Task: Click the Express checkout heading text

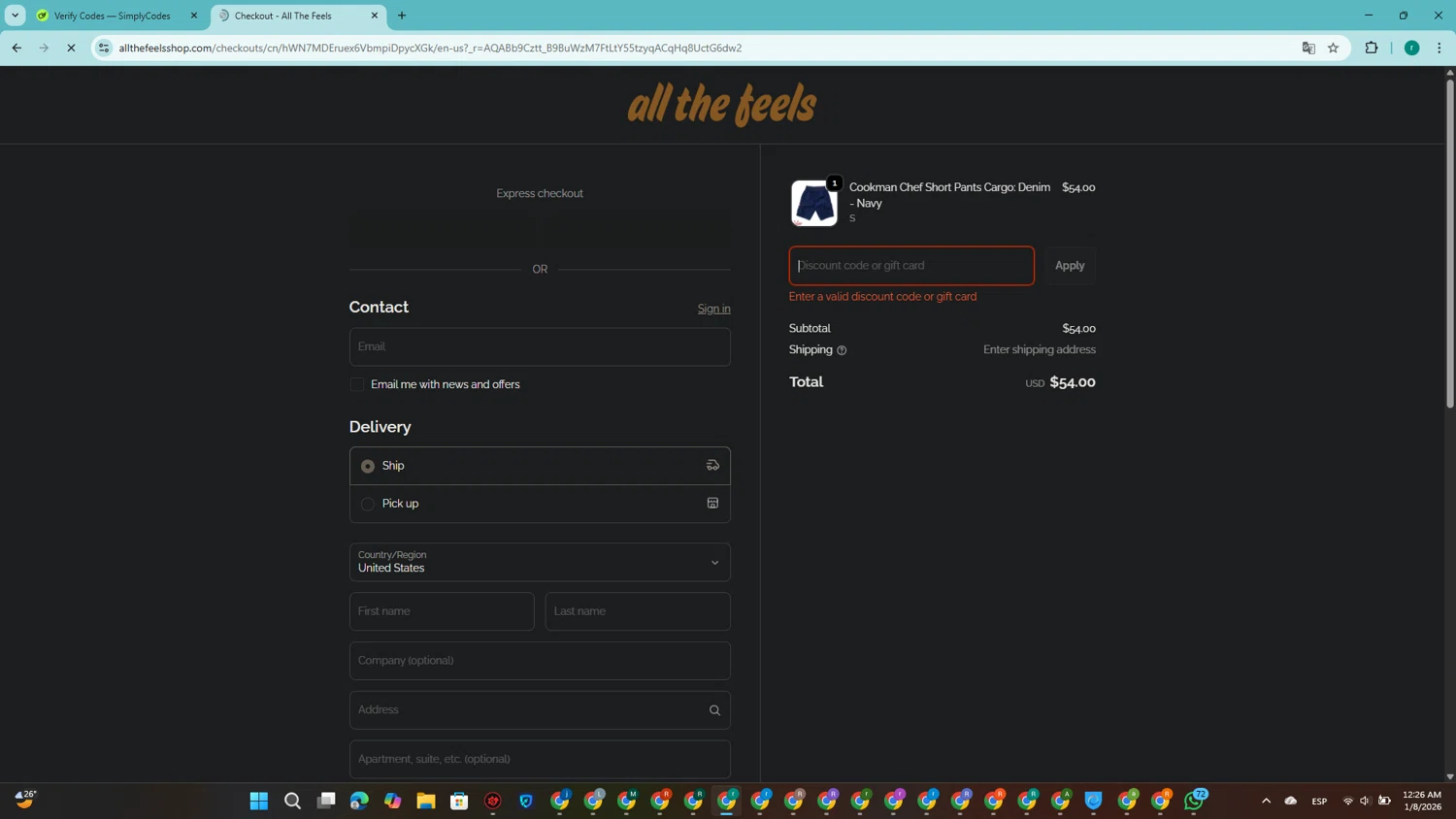Action: pyautogui.click(x=540, y=194)
